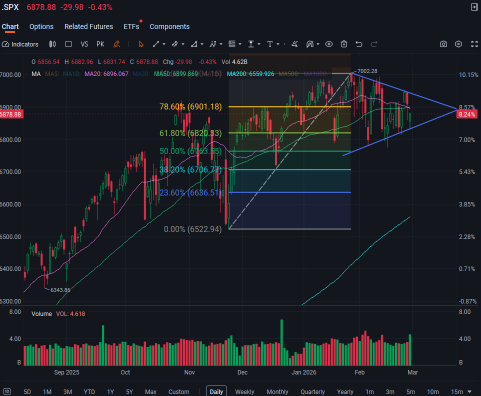This screenshot has height=396, width=481.
Task: Expand the Fibonacci tool dropdown arrow
Action: [x=240, y=44]
